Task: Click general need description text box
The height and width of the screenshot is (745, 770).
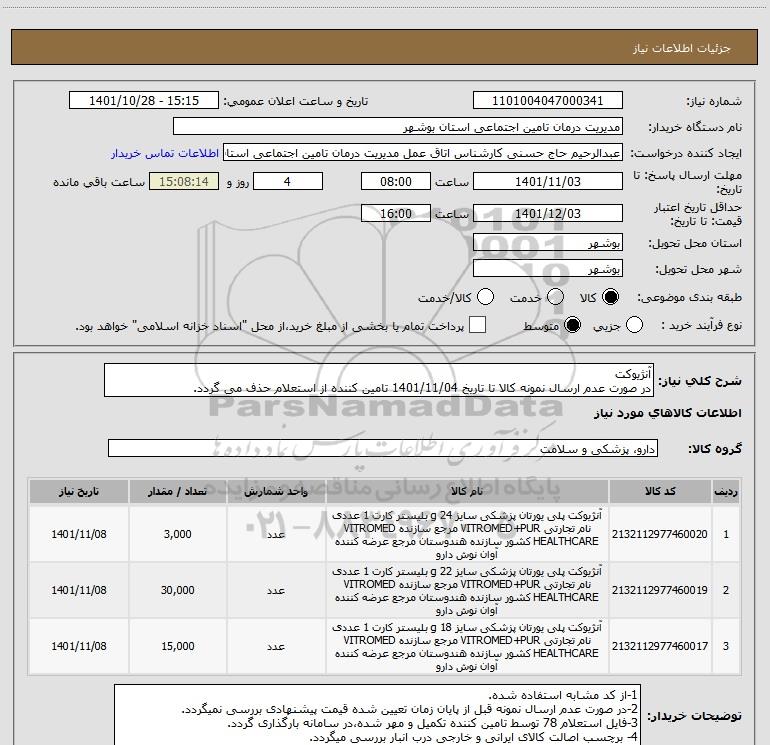Action: tap(379, 381)
